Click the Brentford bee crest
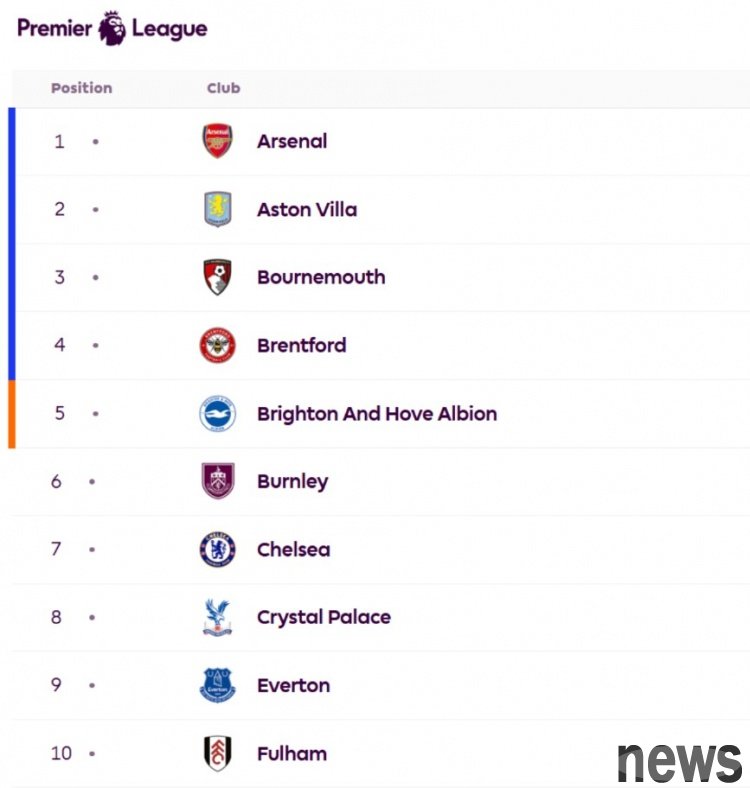750x788 pixels. coord(217,345)
